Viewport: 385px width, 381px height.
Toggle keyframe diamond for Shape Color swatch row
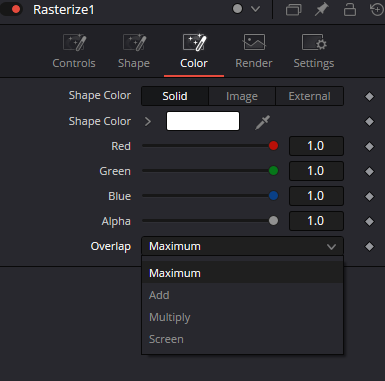click(x=369, y=122)
